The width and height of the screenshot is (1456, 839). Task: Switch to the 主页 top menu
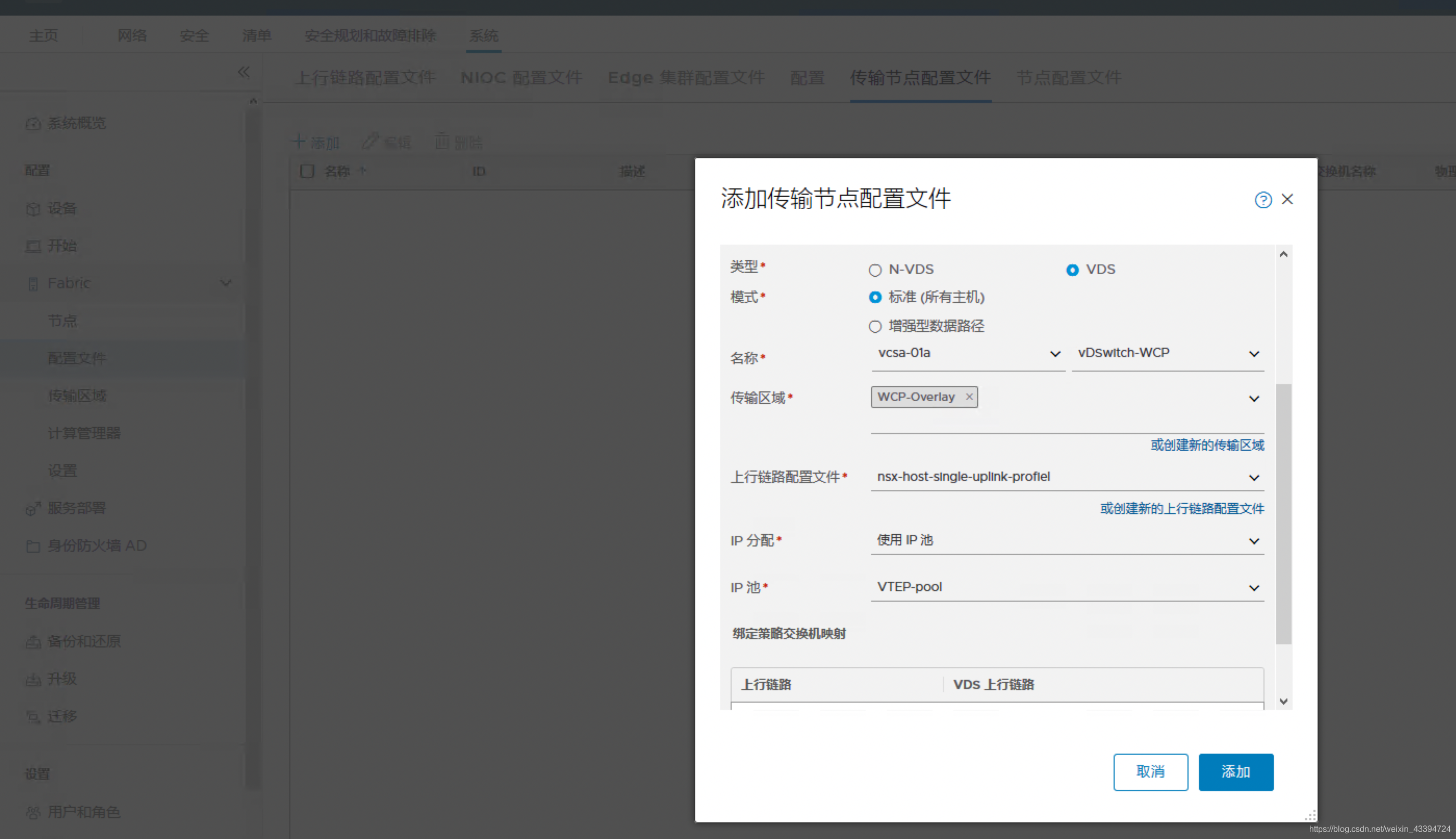pos(44,36)
